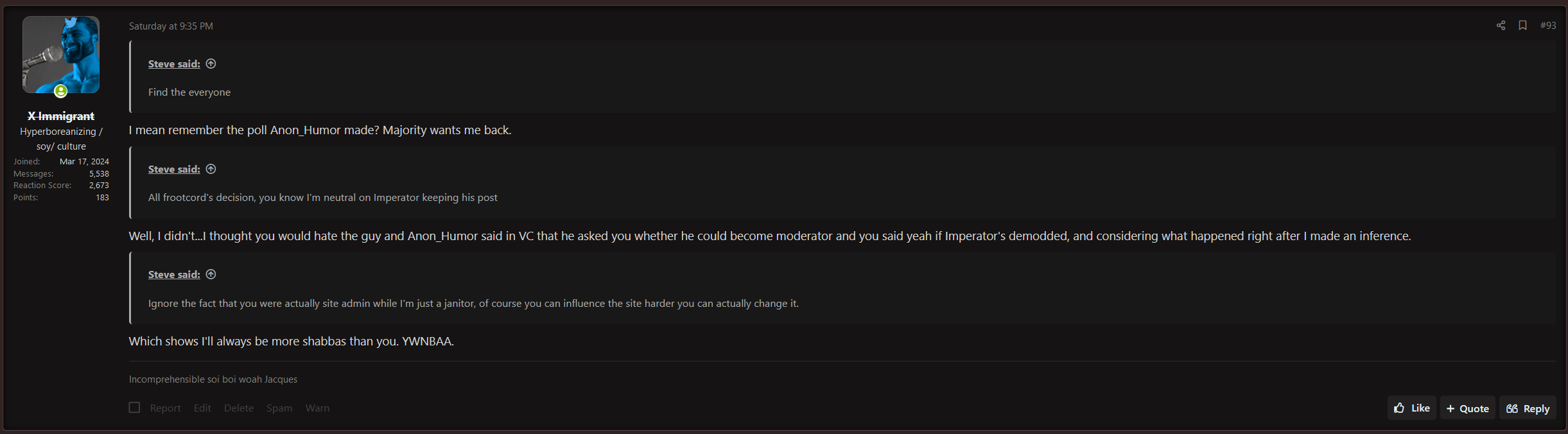Screen dimensions: 1568x434
Task: Bookmark this post using the bookmark icon
Action: coord(1522,25)
